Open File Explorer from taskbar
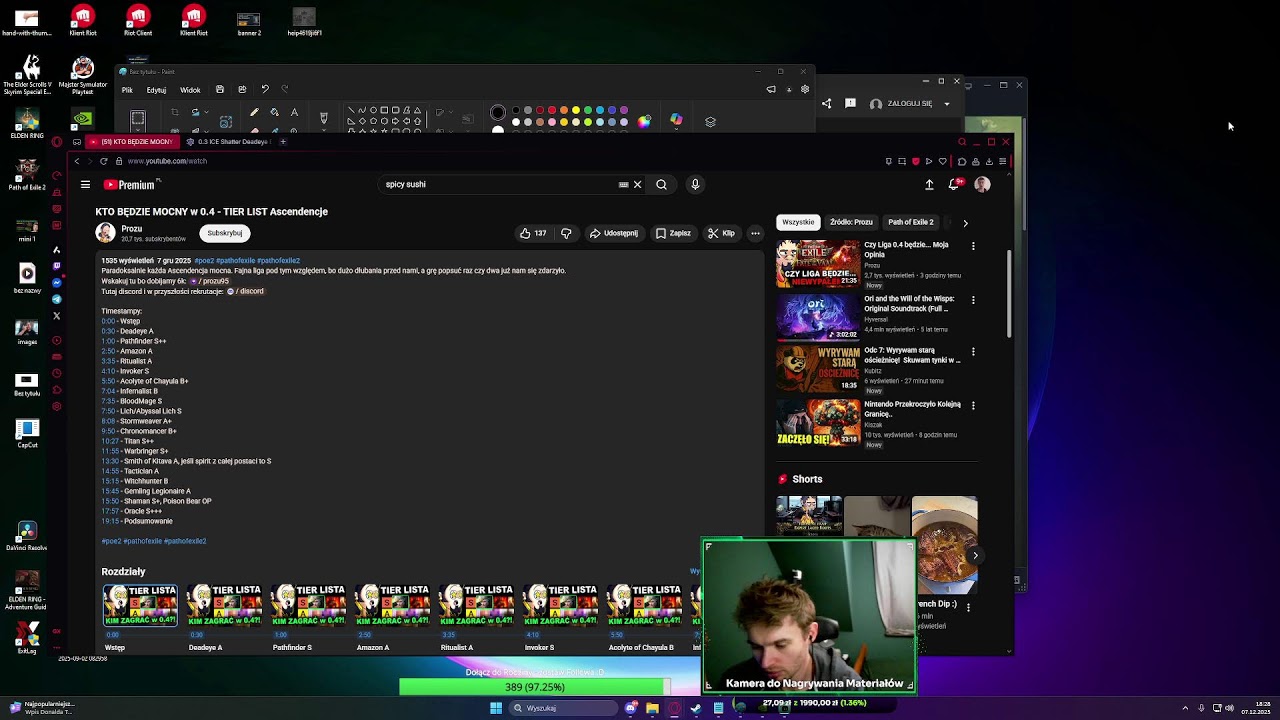The image size is (1280, 720). click(652, 708)
